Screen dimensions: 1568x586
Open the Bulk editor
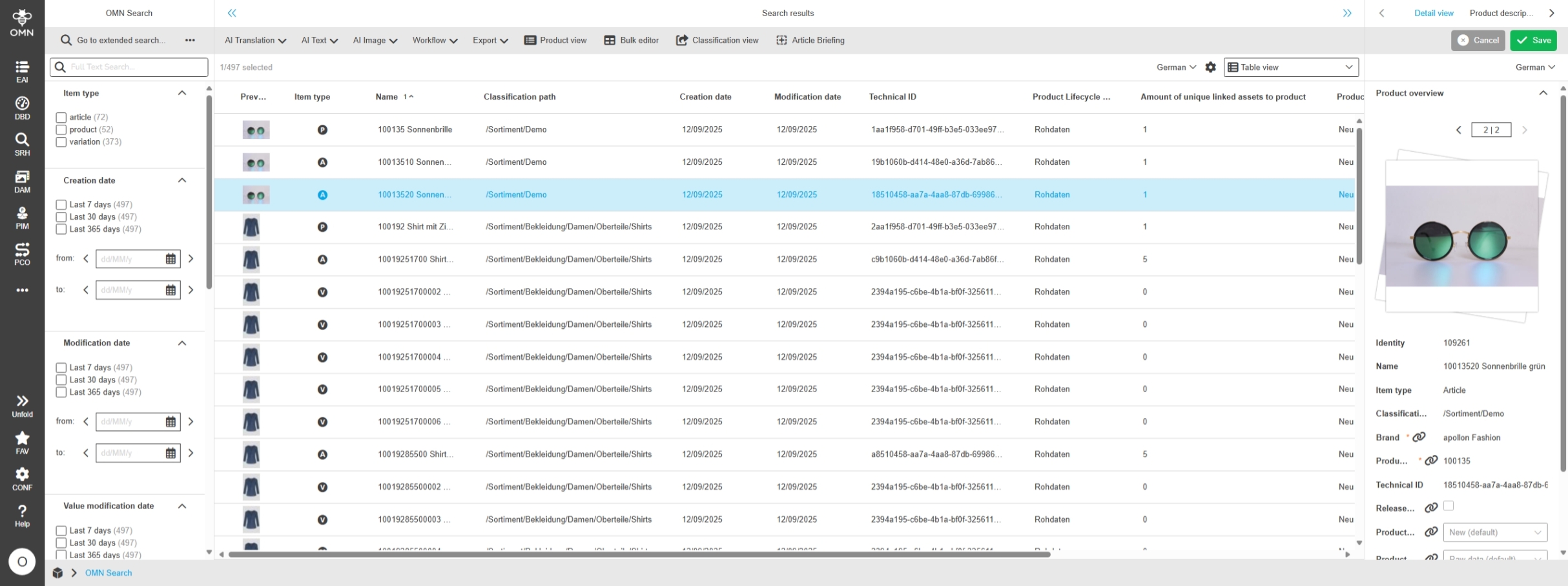(x=631, y=40)
